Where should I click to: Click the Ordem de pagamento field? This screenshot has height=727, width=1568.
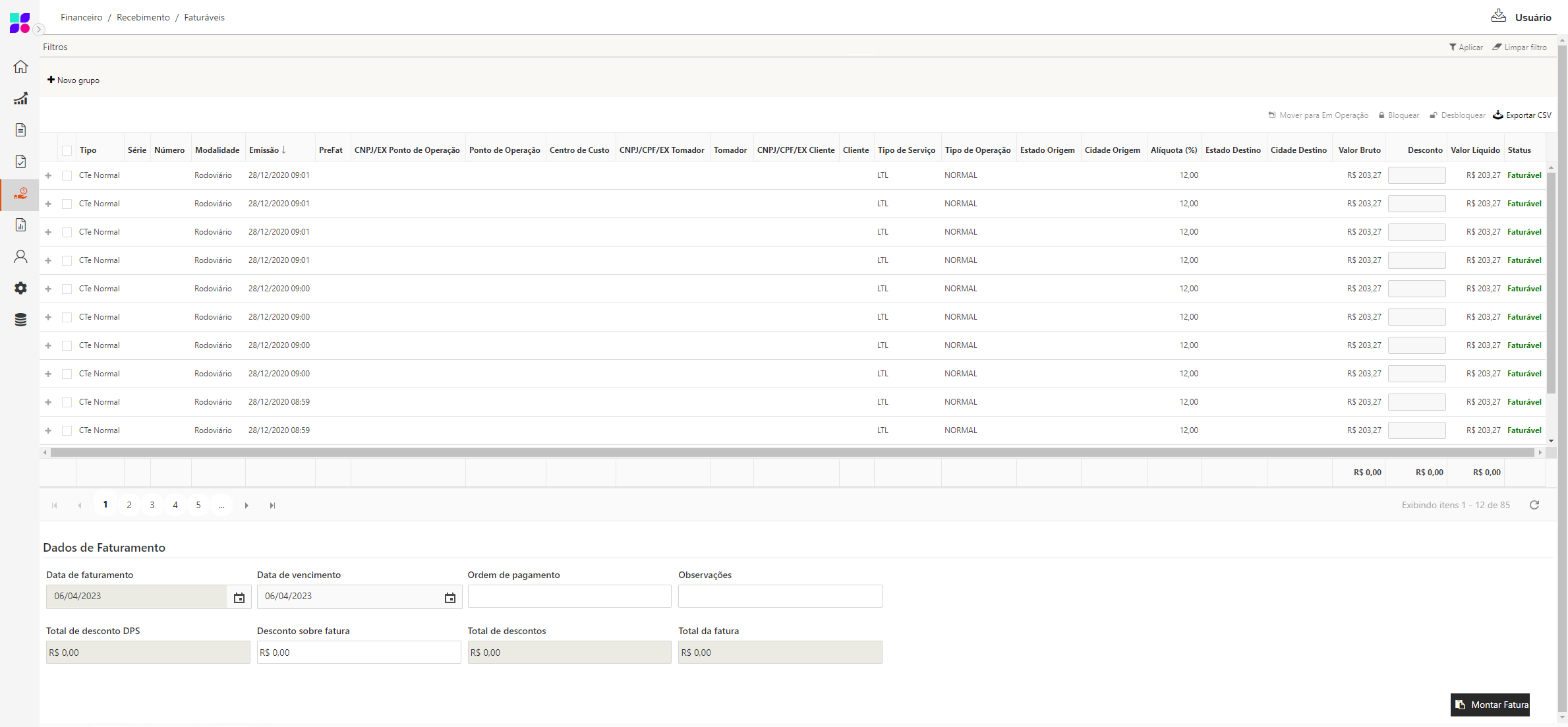[x=569, y=596]
